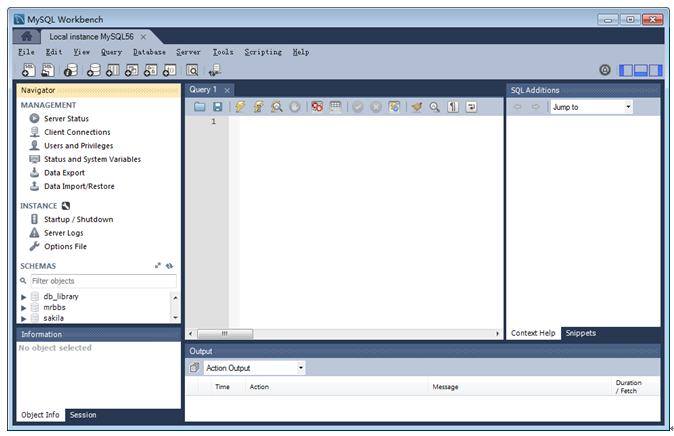Show find panel magnifier icon

coord(435,107)
